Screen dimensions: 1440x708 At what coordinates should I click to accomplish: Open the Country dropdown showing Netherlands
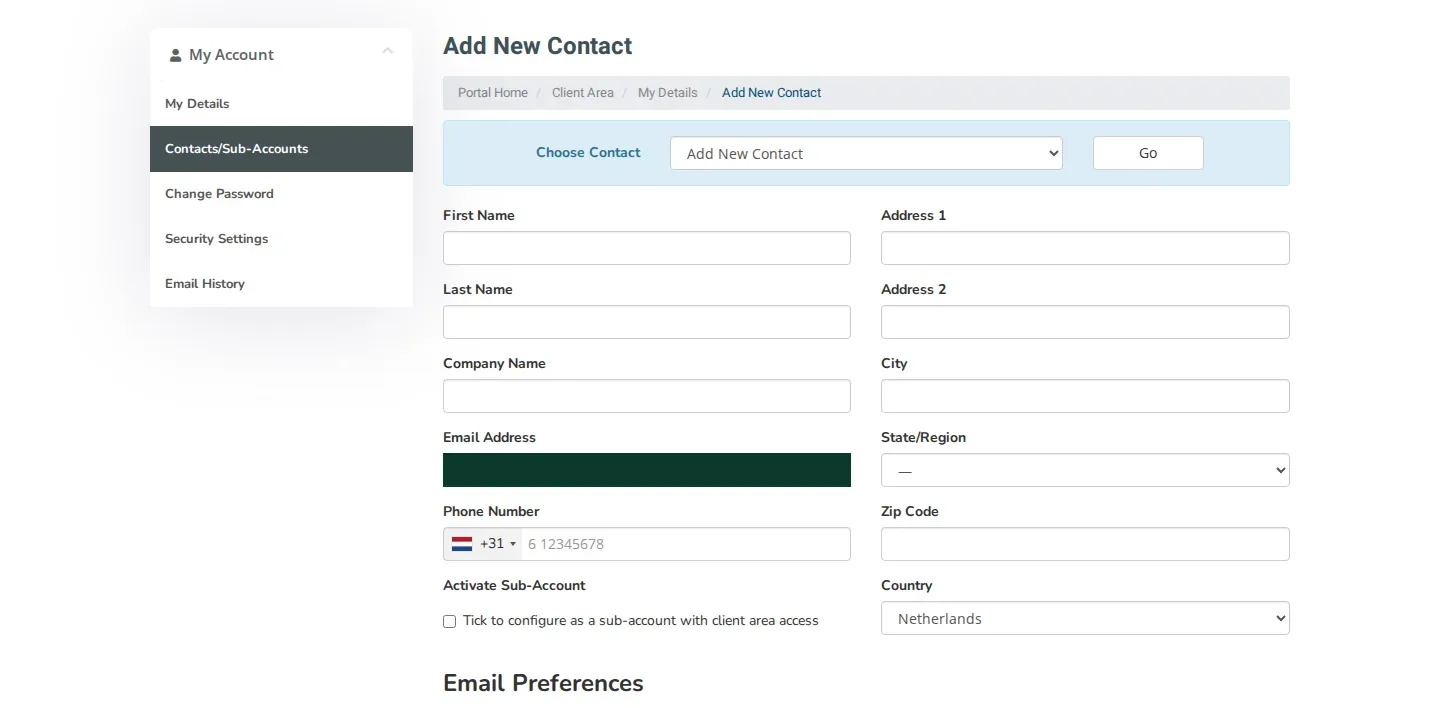[x=1085, y=618]
